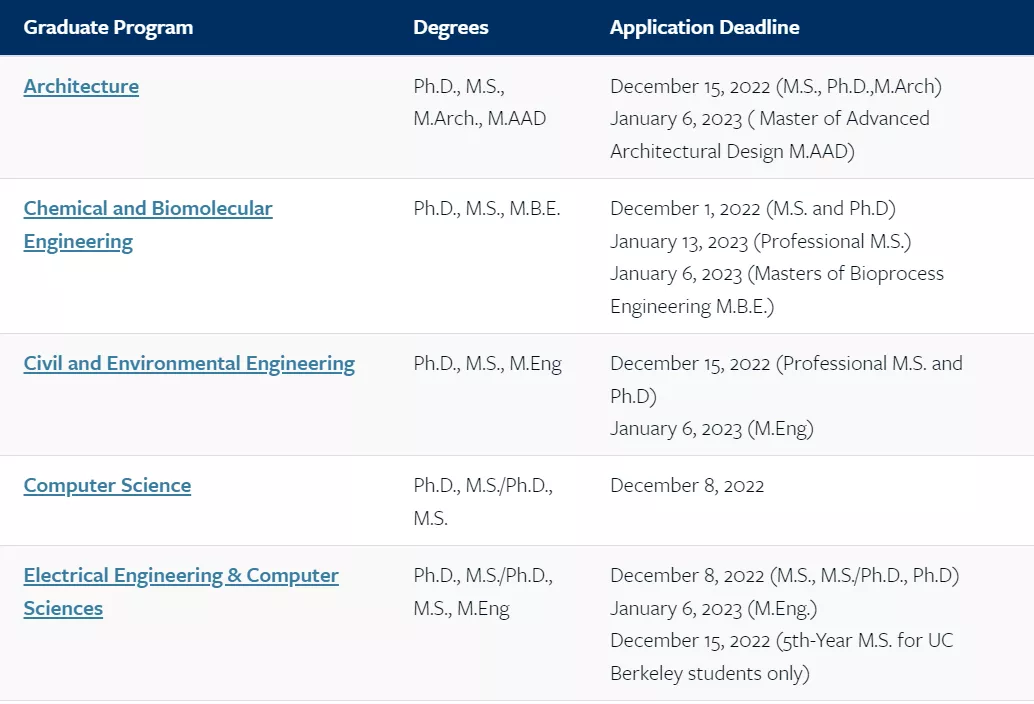Open Chemical and Biomolecular Engineering link
This screenshot has height=704, width=1034.
(x=148, y=209)
